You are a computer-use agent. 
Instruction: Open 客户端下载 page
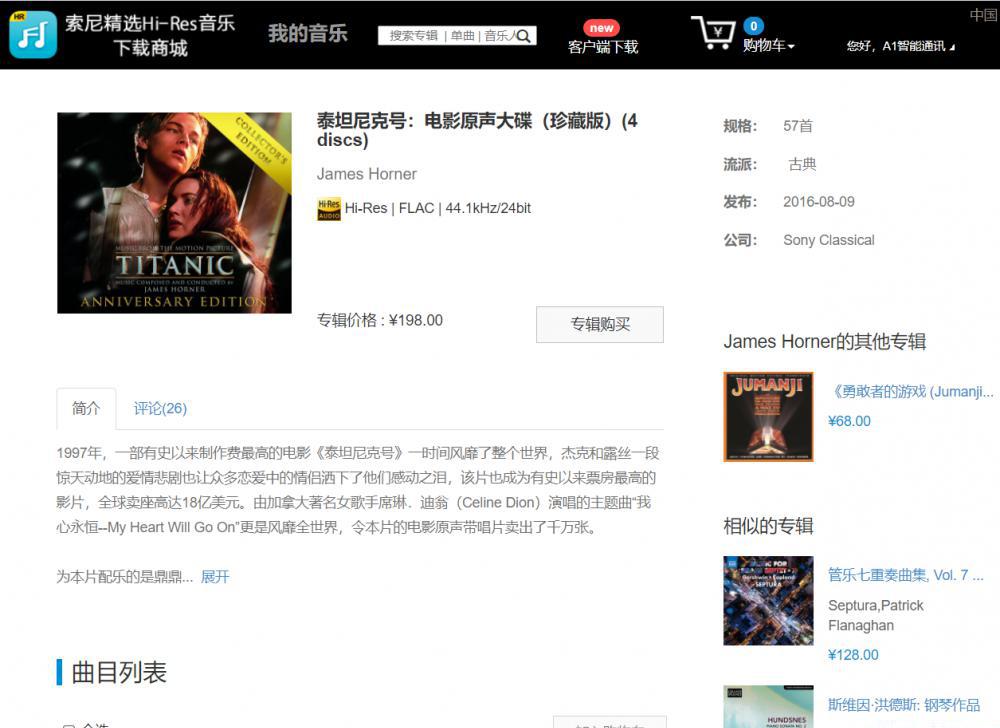pos(603,47)
